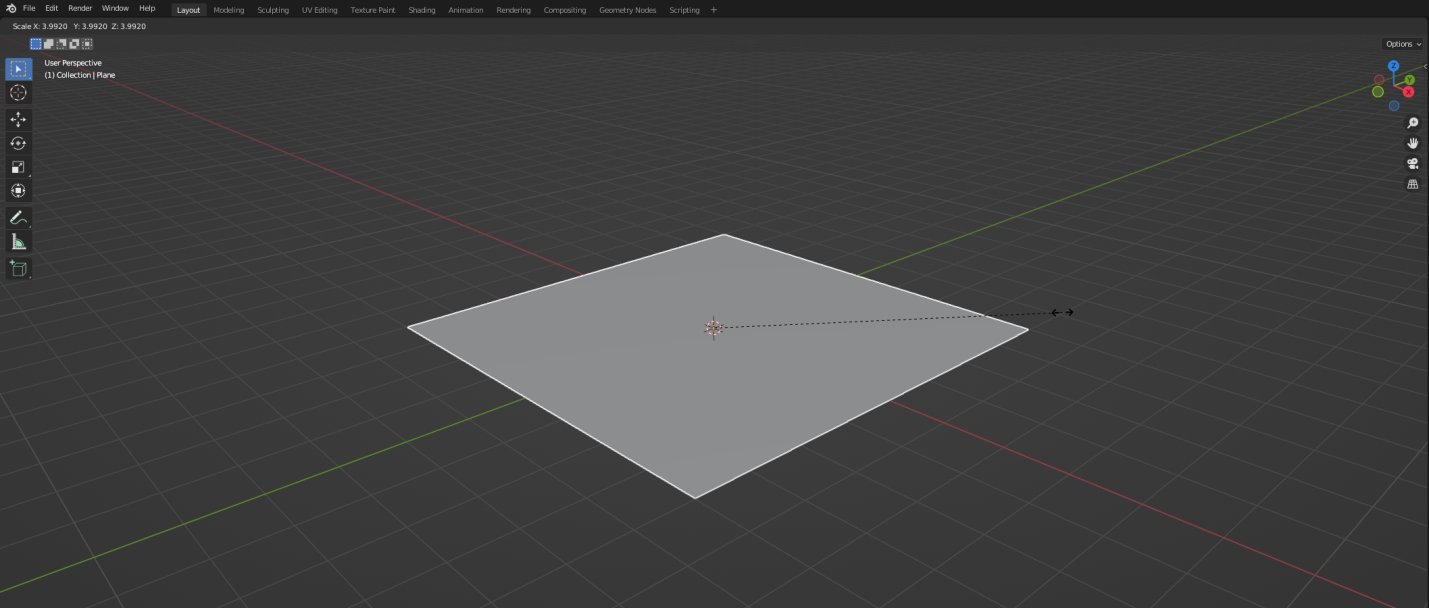Open the File menu
Screen dimensions: 1429x608
coord(29,9)
